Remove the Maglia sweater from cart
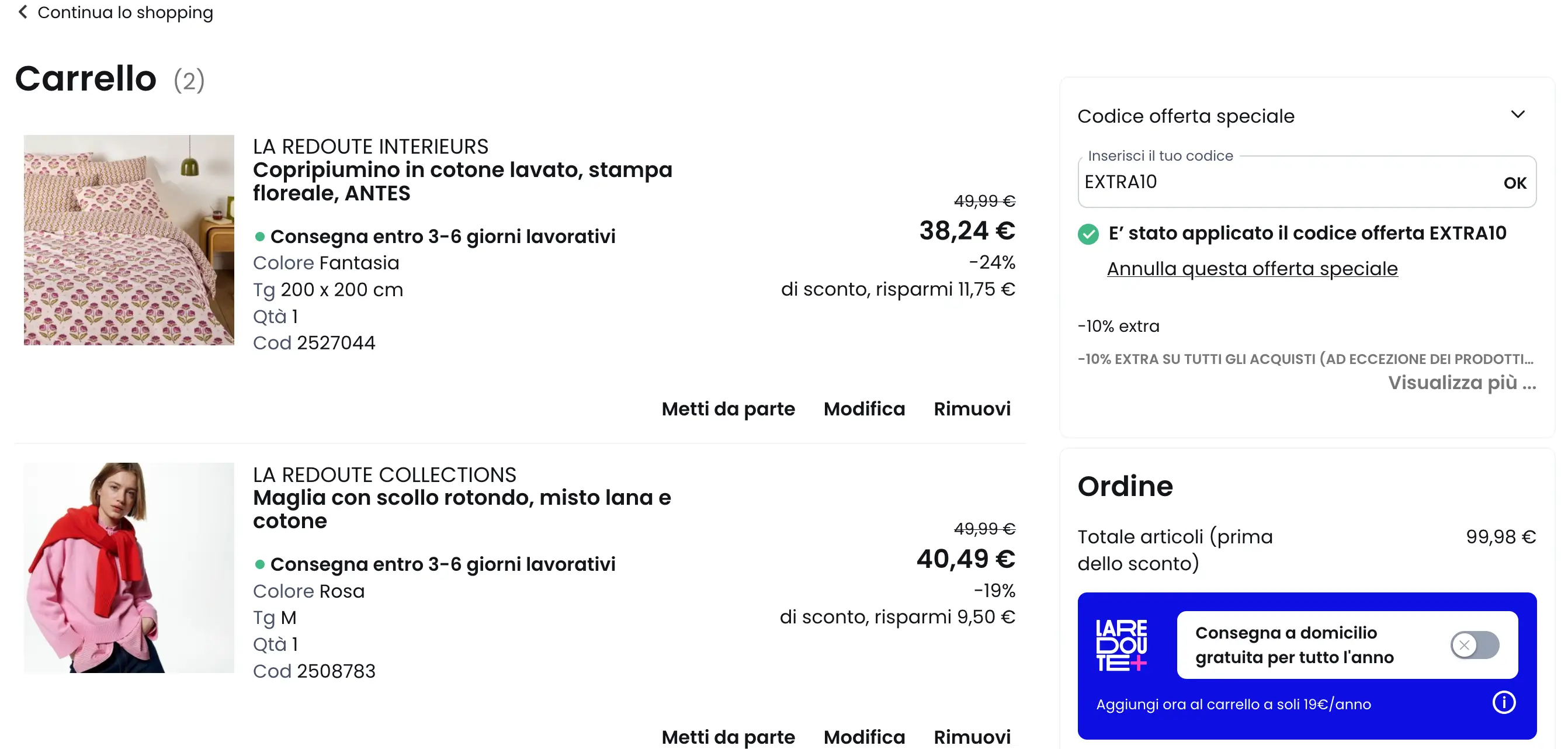Image resolution: width=1568 pixels, height=749 pixels. pyautogui.click(x=972, y=737)
